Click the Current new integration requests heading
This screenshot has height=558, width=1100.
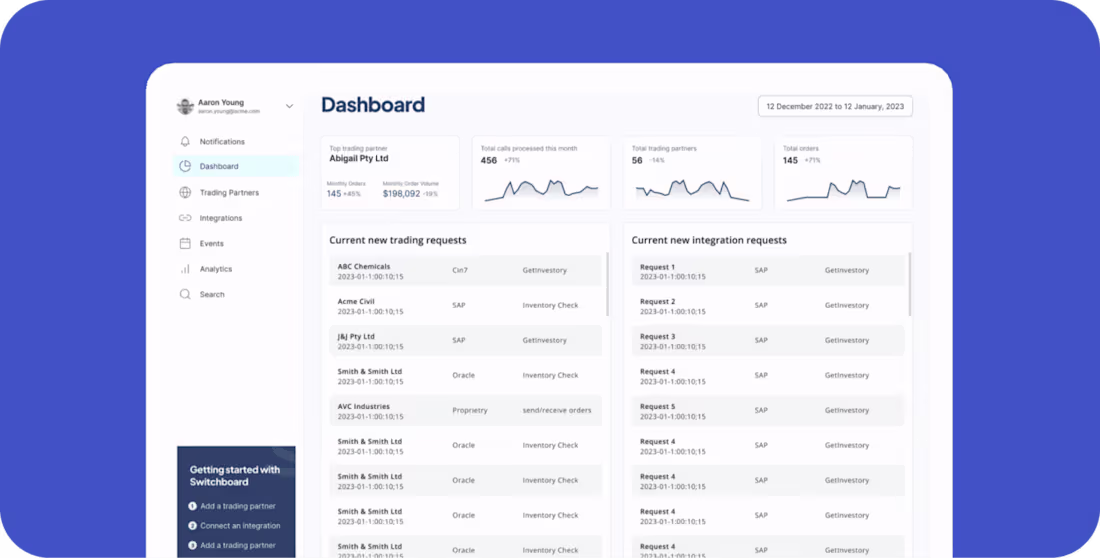click(709, 240)
